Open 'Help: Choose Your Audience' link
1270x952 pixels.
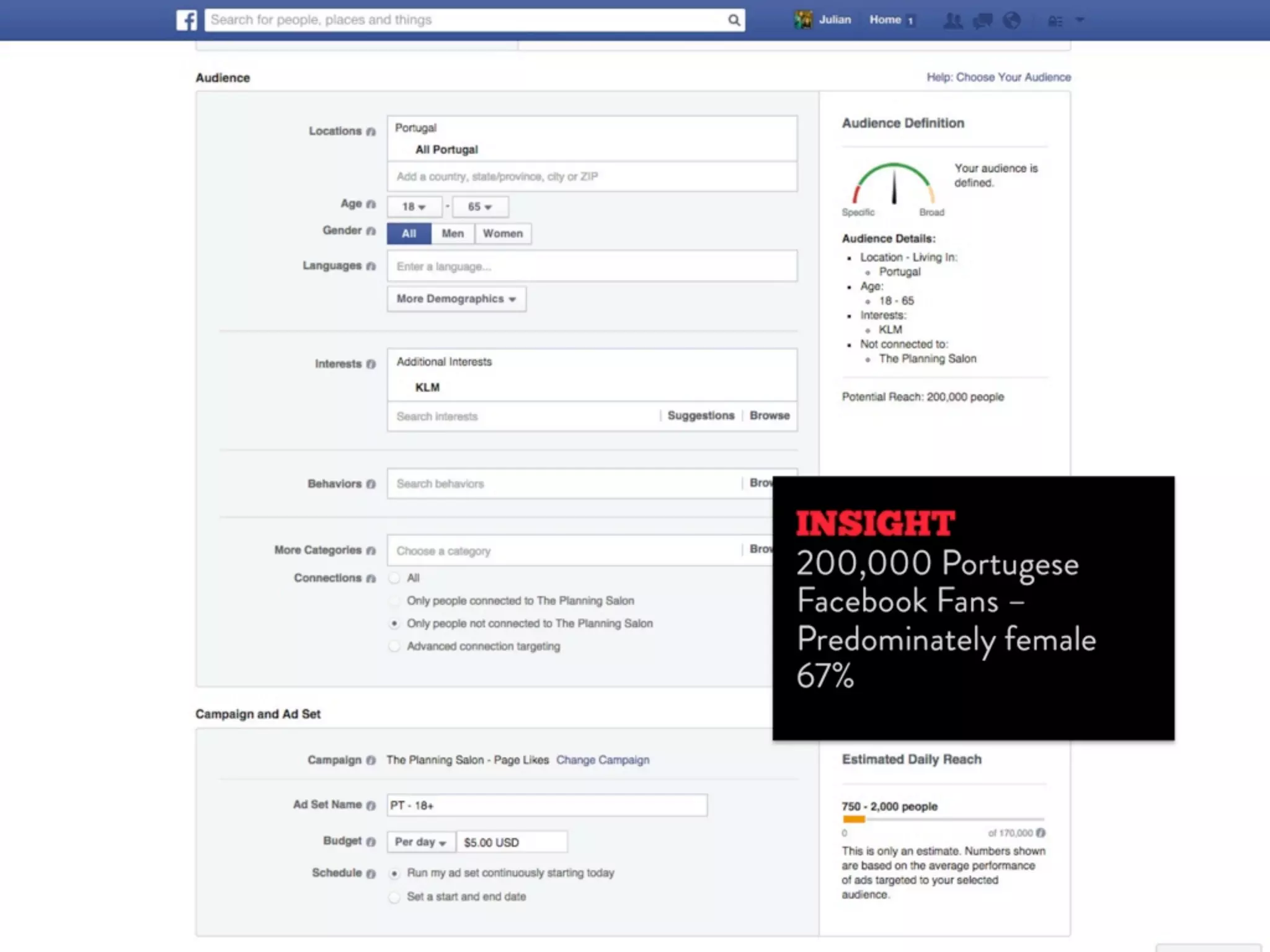[x=998, y=77]
